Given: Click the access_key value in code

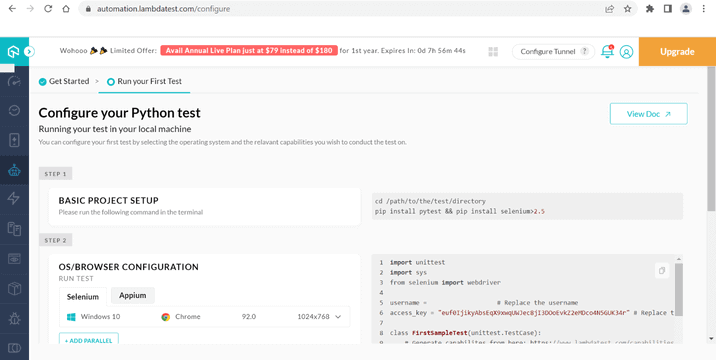Looking at the screenshot, I should click(x=534, y=313).
